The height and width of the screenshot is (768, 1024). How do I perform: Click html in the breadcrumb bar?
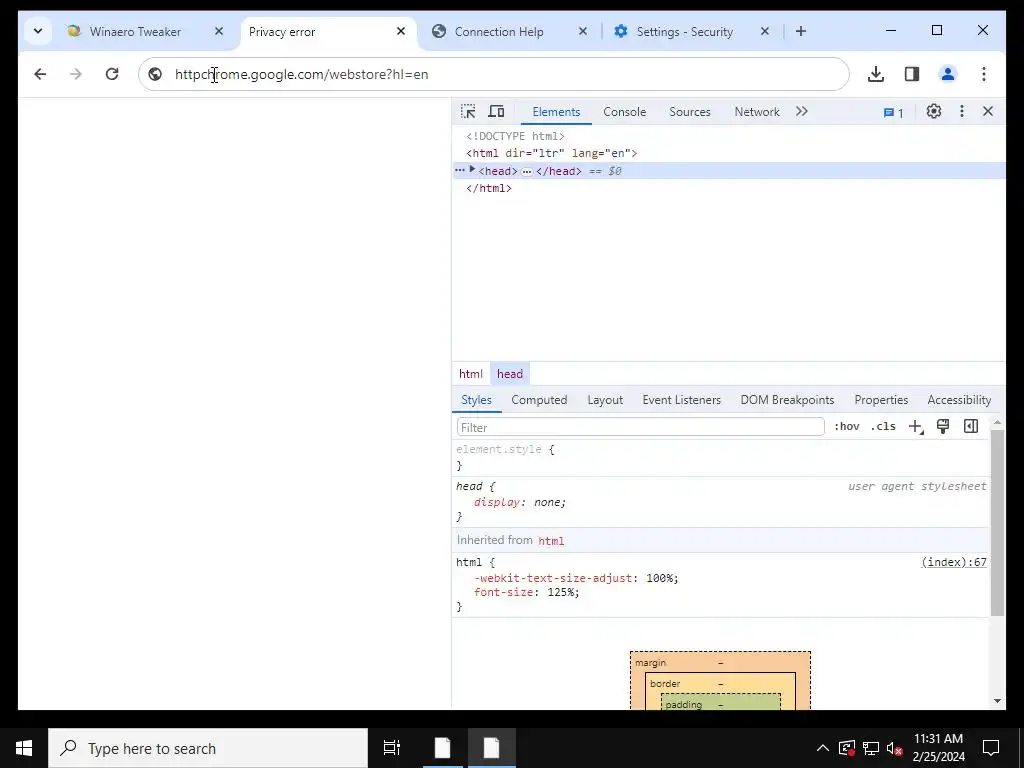tap(471, 374)
